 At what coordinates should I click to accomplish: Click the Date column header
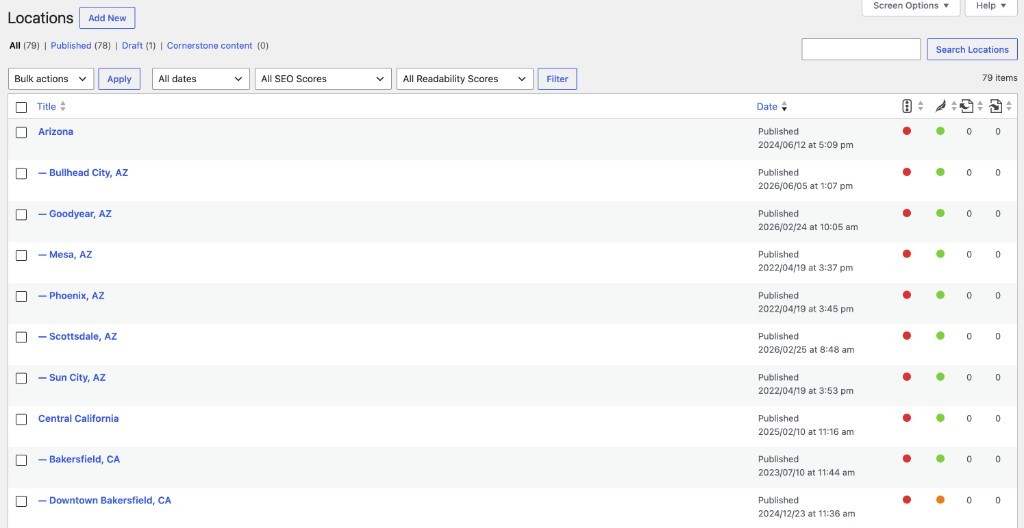click(767, 107)
